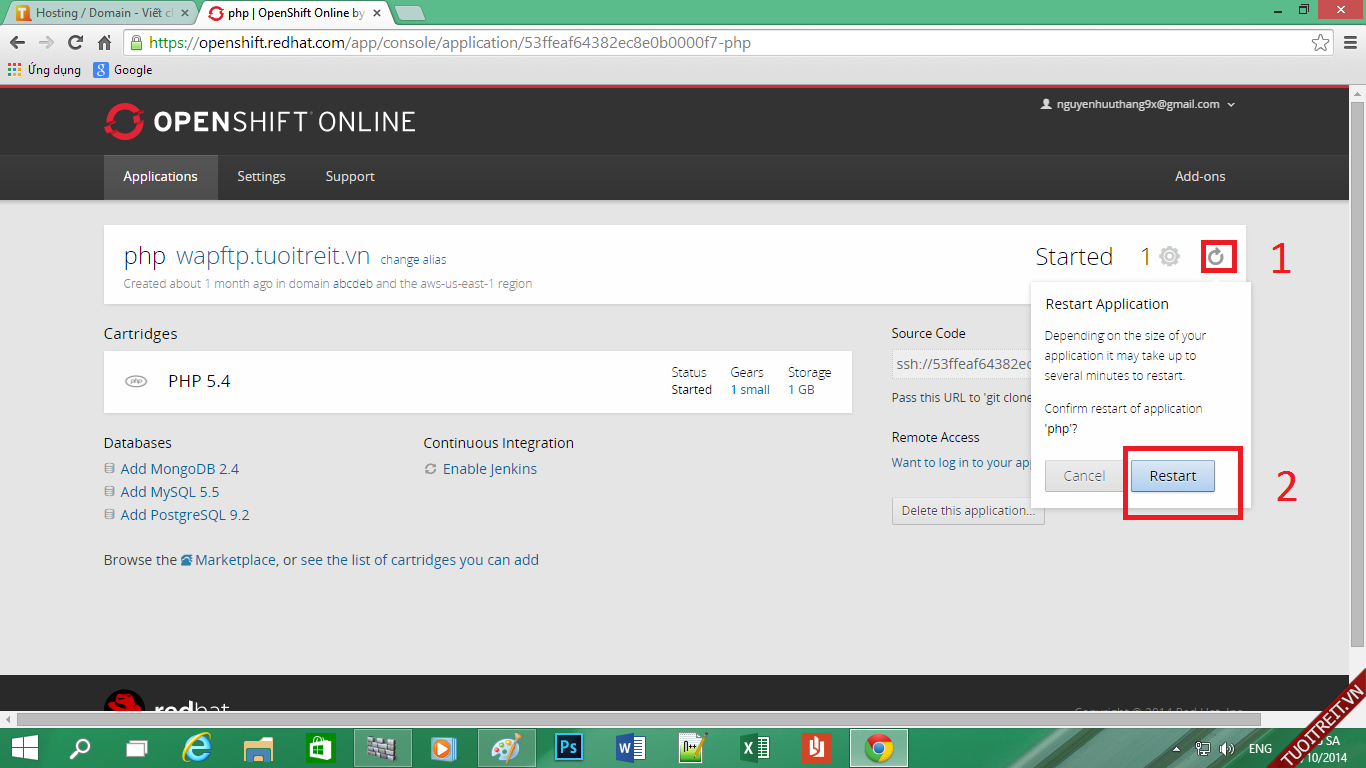
Task: Open the Support tab
Action: tap(350, 176)
